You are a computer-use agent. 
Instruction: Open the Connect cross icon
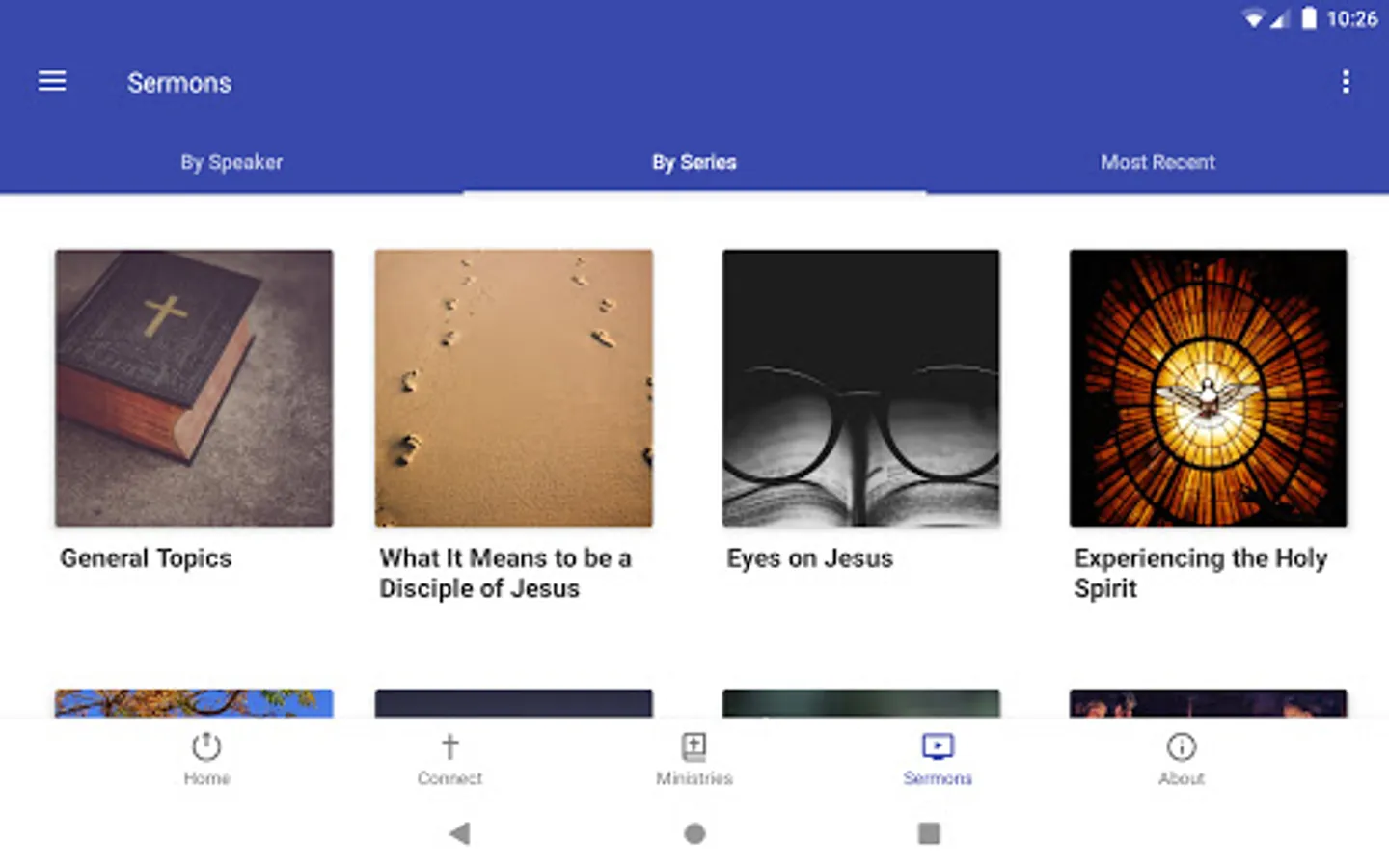449,747
